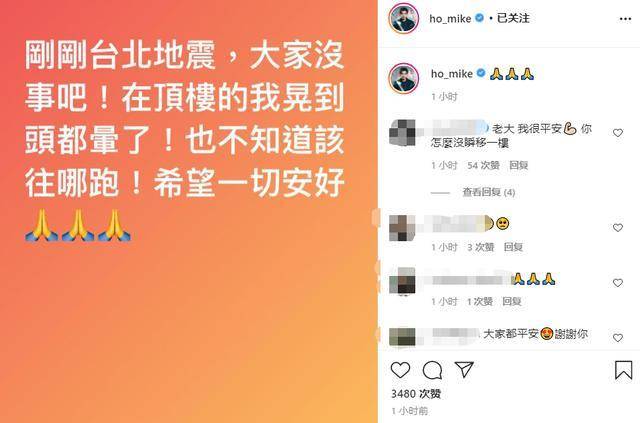Open ho_mike profile picture in header
The width and height of the screenshot is (640, 423).
click(x=404, y=18)
